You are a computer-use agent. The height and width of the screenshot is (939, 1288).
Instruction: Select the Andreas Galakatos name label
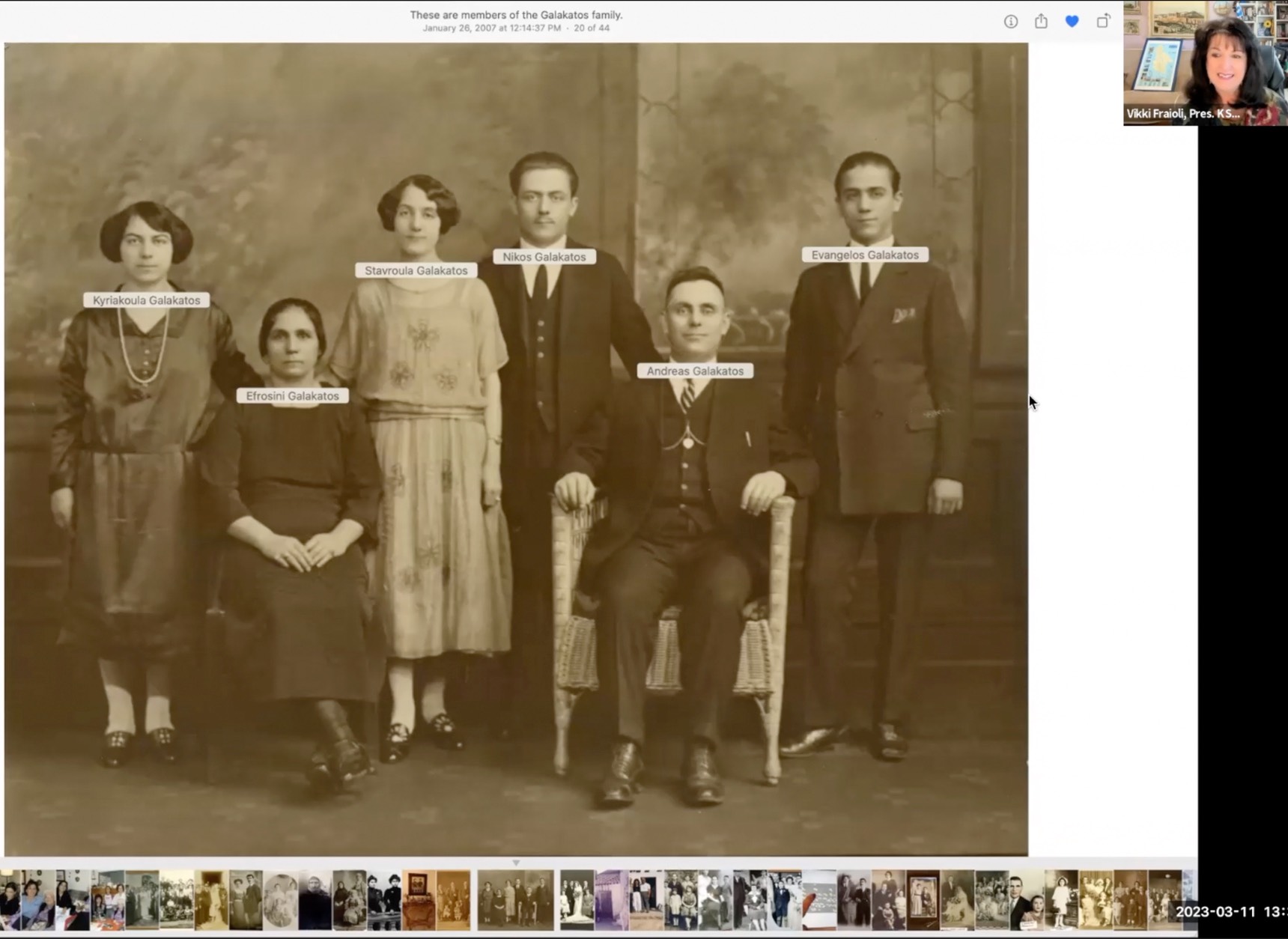point(695,371)
